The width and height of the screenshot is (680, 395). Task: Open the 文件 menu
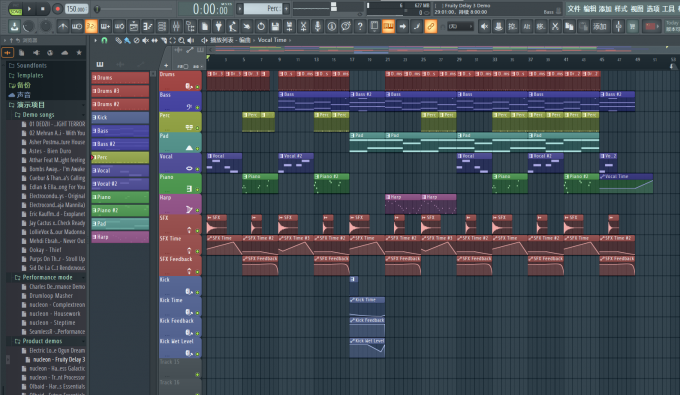point(574,9)
